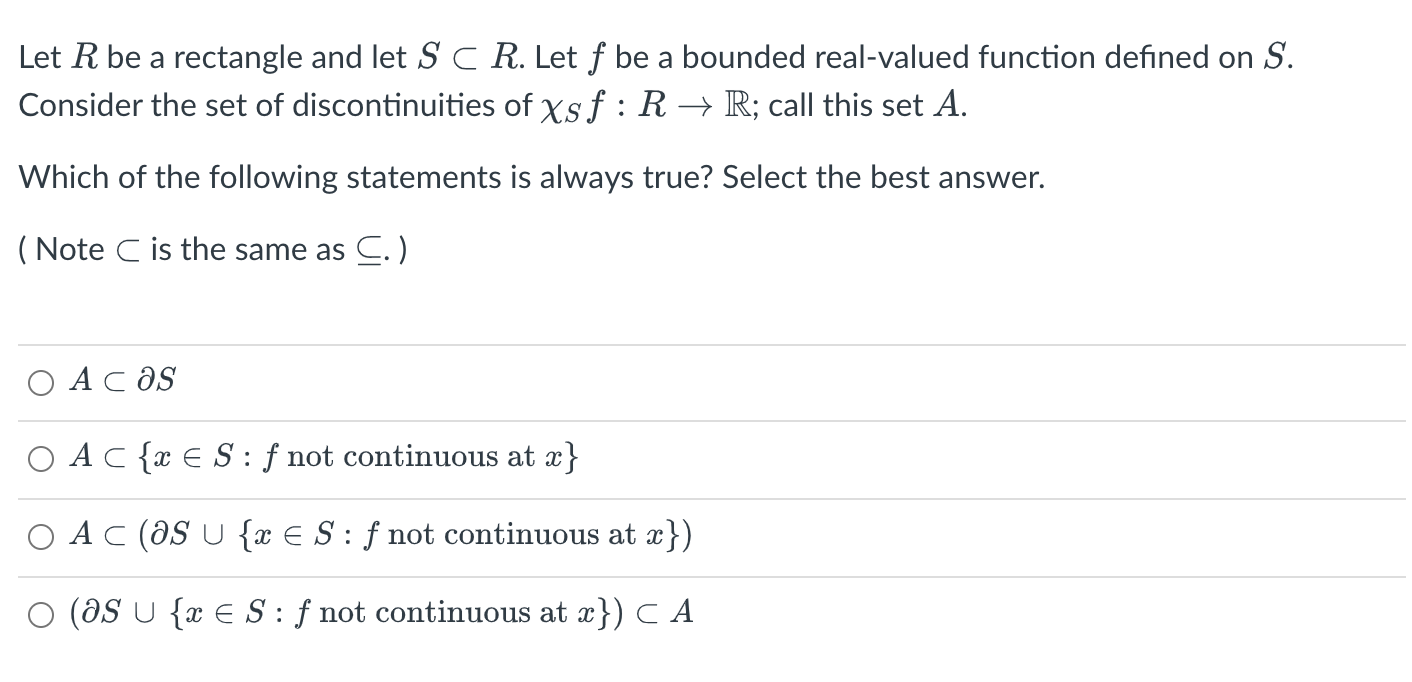Click the note explaining ⊂ equals ⊆

(x=210, y=249)
